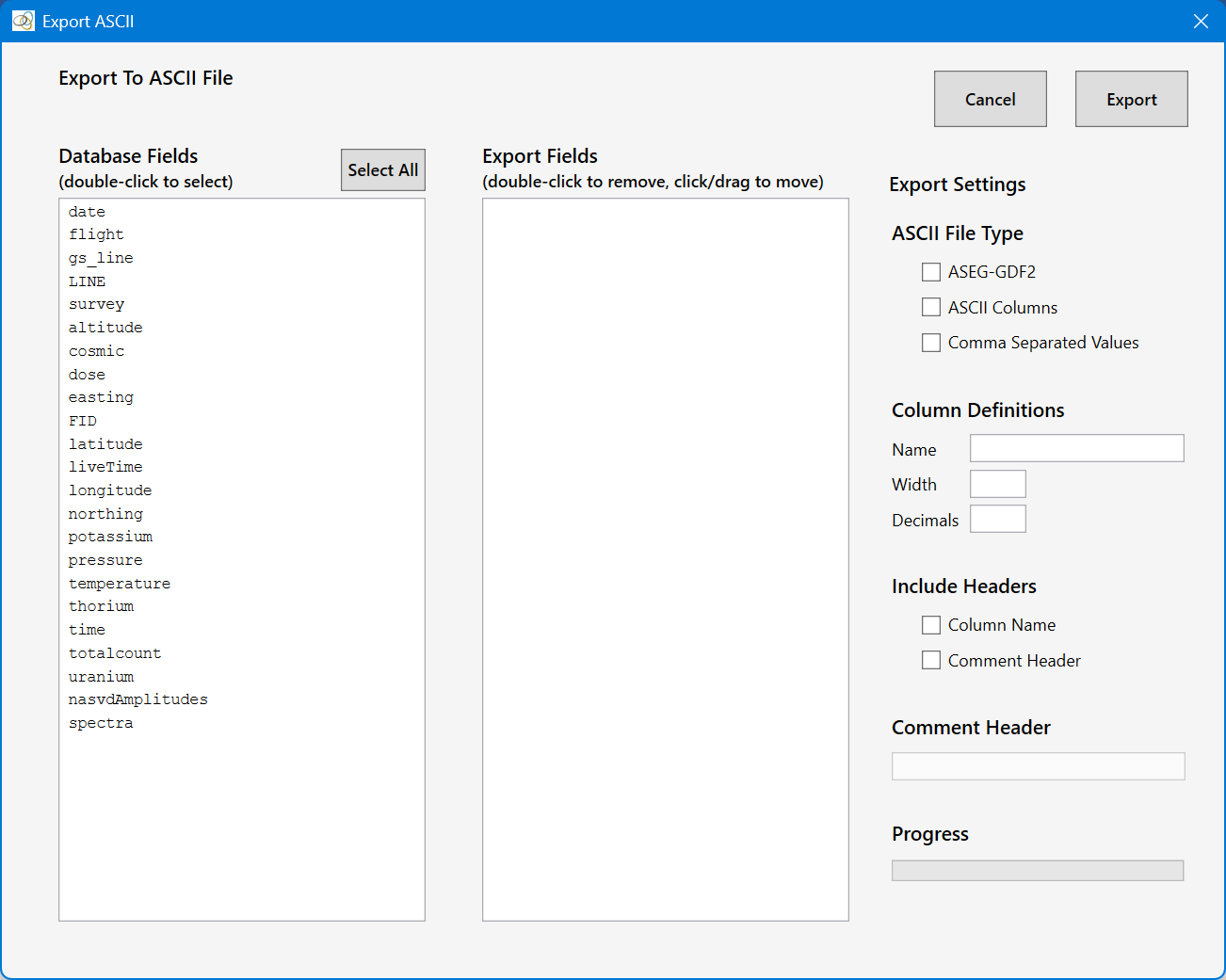Viewport: 1226px width, 980px height.
Task: Toggle the Column Name header checkbox
Action: [931, 625]
